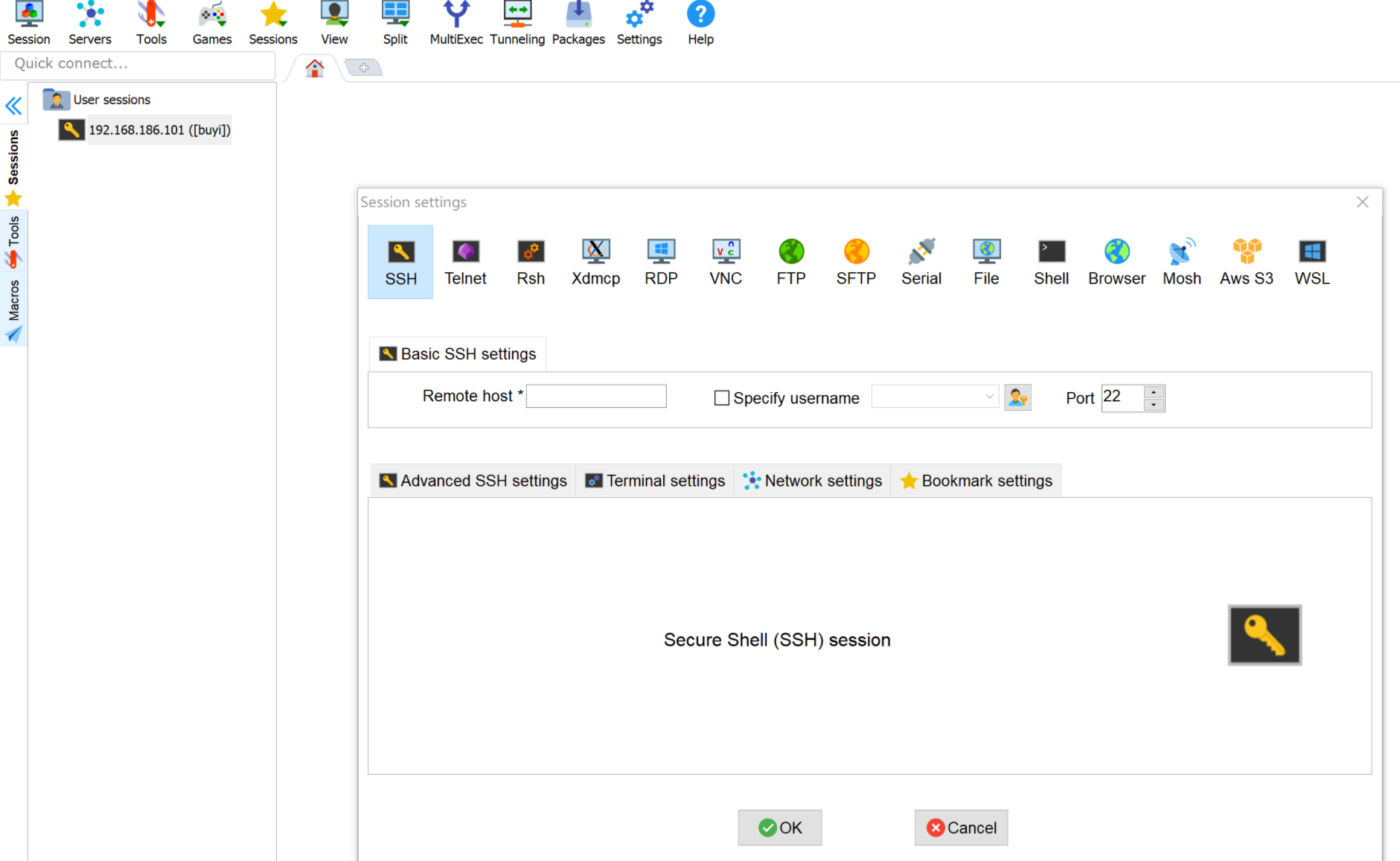The height and width of the screenshot is (861, 1400).
Task: Select the Aws S3 session type
Action: (x=1247, y=262)
